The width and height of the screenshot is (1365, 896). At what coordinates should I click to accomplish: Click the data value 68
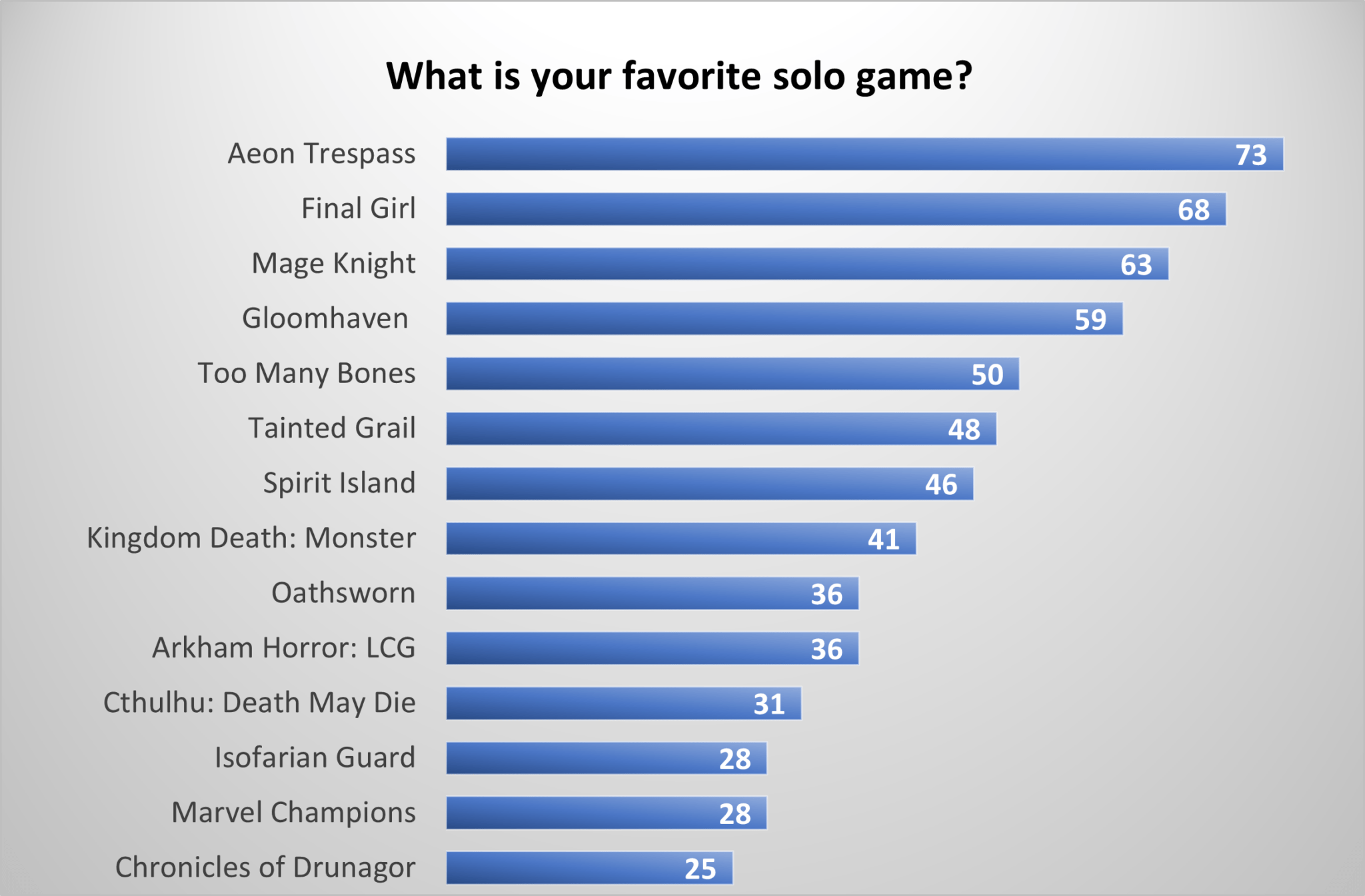click(1193, 211)
